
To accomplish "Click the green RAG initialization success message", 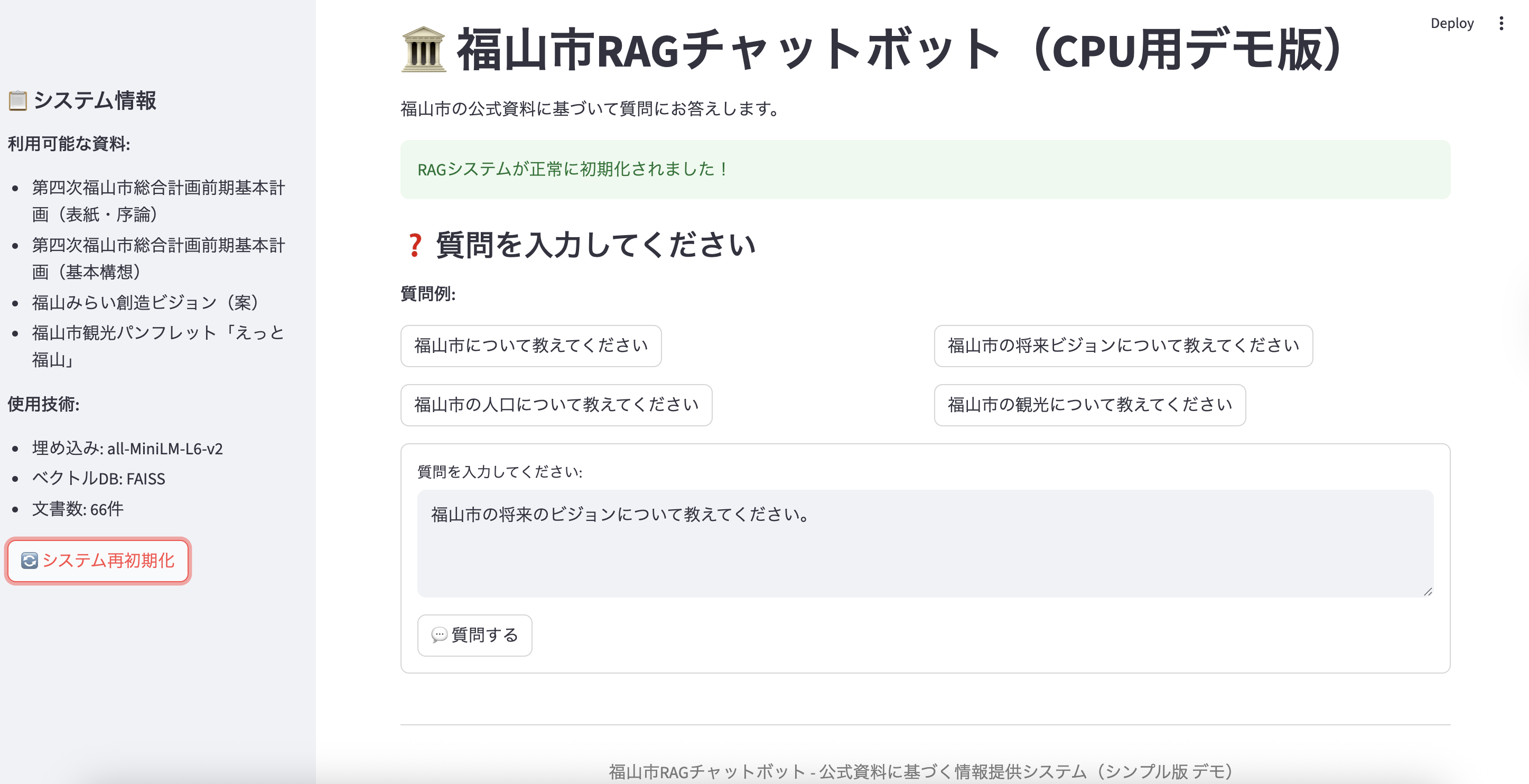I will [925, 170].
